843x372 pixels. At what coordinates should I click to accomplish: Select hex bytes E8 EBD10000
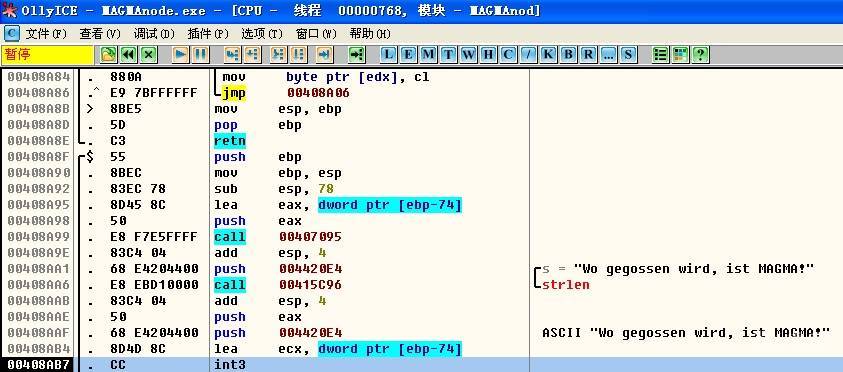coord(154,285)
